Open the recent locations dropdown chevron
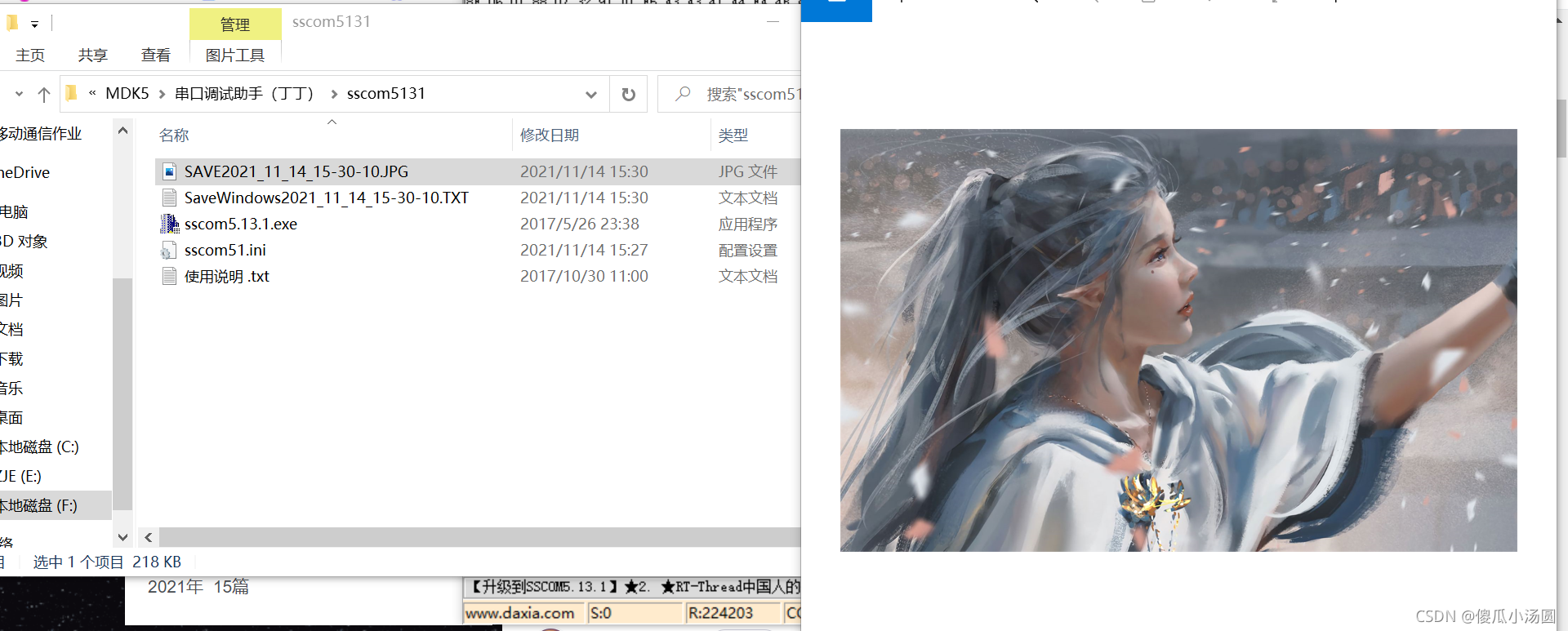The image size is (1568, 631). [19, 94]
